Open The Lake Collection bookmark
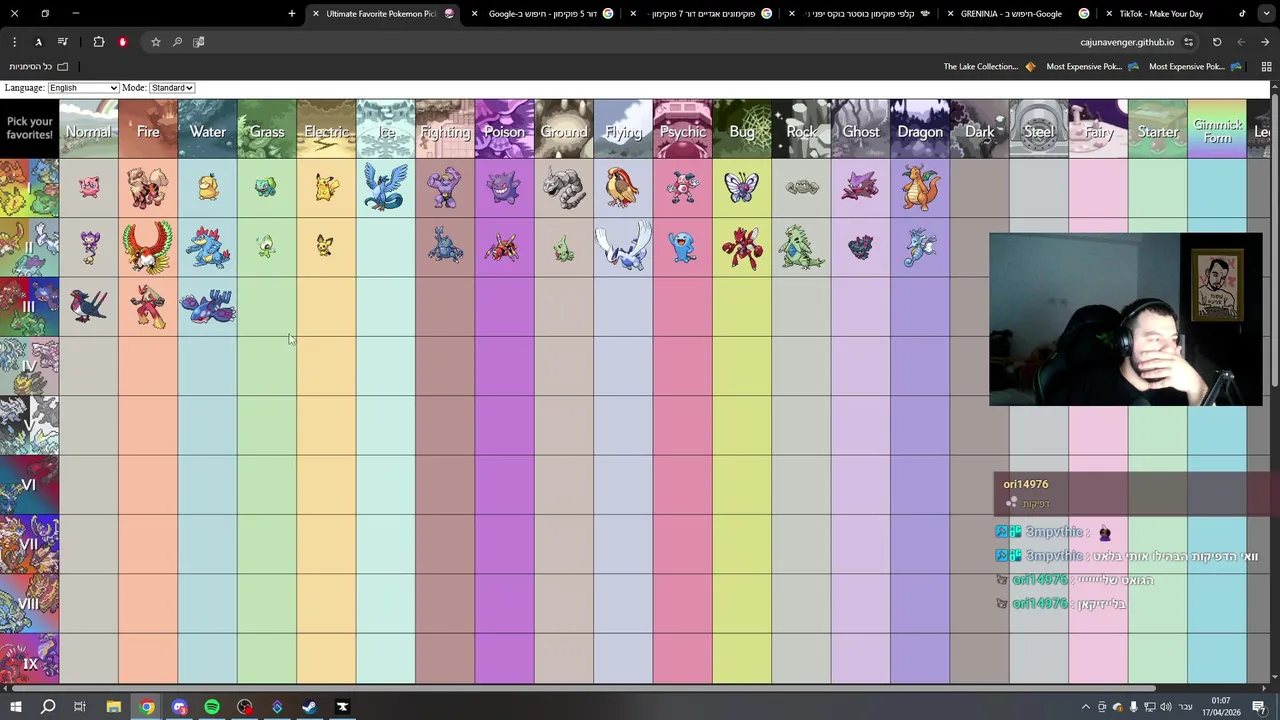The width and height of the screenshot is (1280, 720). coord(989,67)
